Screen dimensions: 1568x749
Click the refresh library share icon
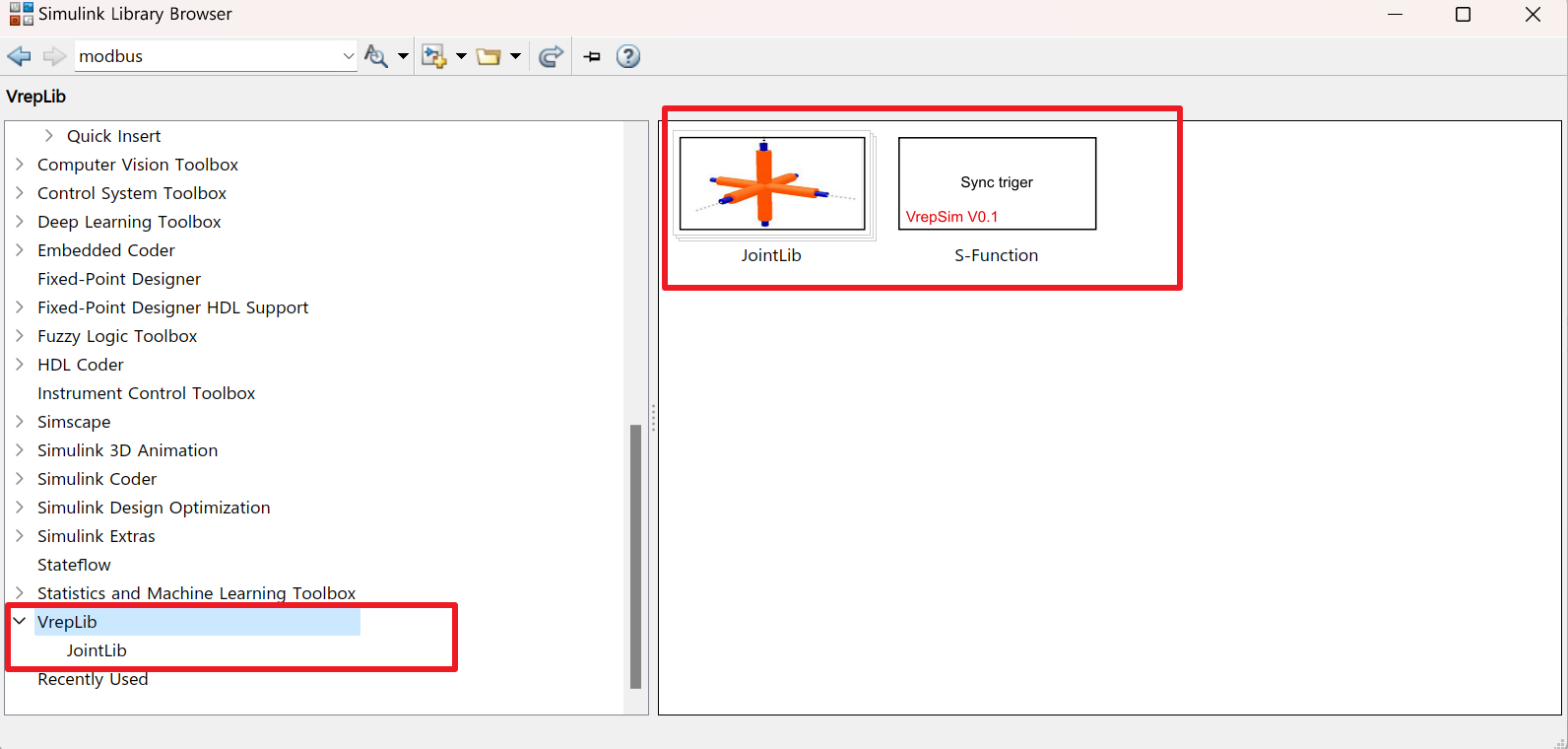[552, 56]
